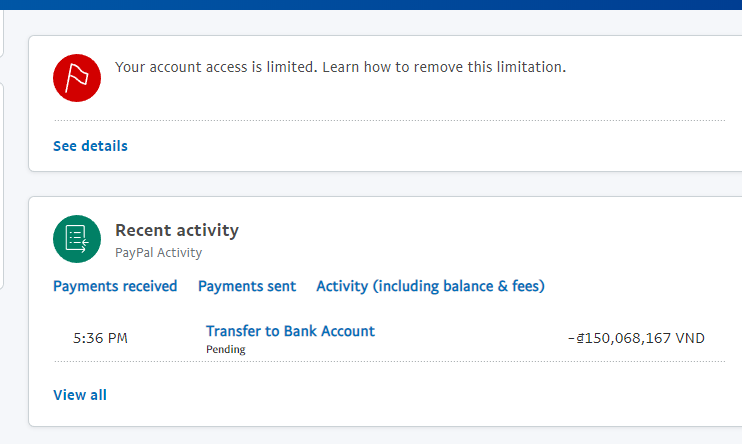Open the Transfer to Bank Account transaction
Screen dimensions: 742x444
pos(290,331)
